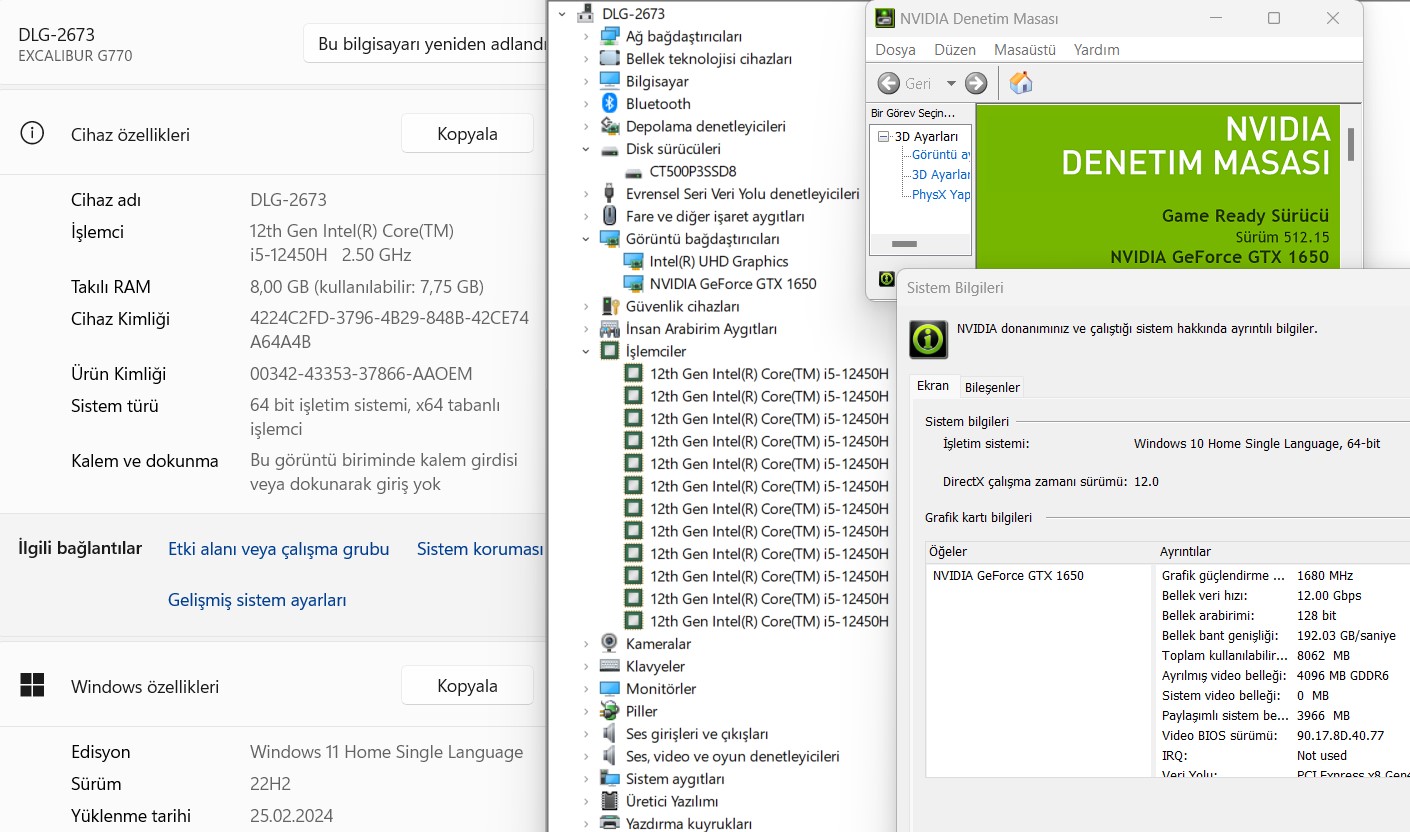The image size is (1410, 832).
Task: Click the Klavyeler keyboard icon
Action: click(609, 666)
